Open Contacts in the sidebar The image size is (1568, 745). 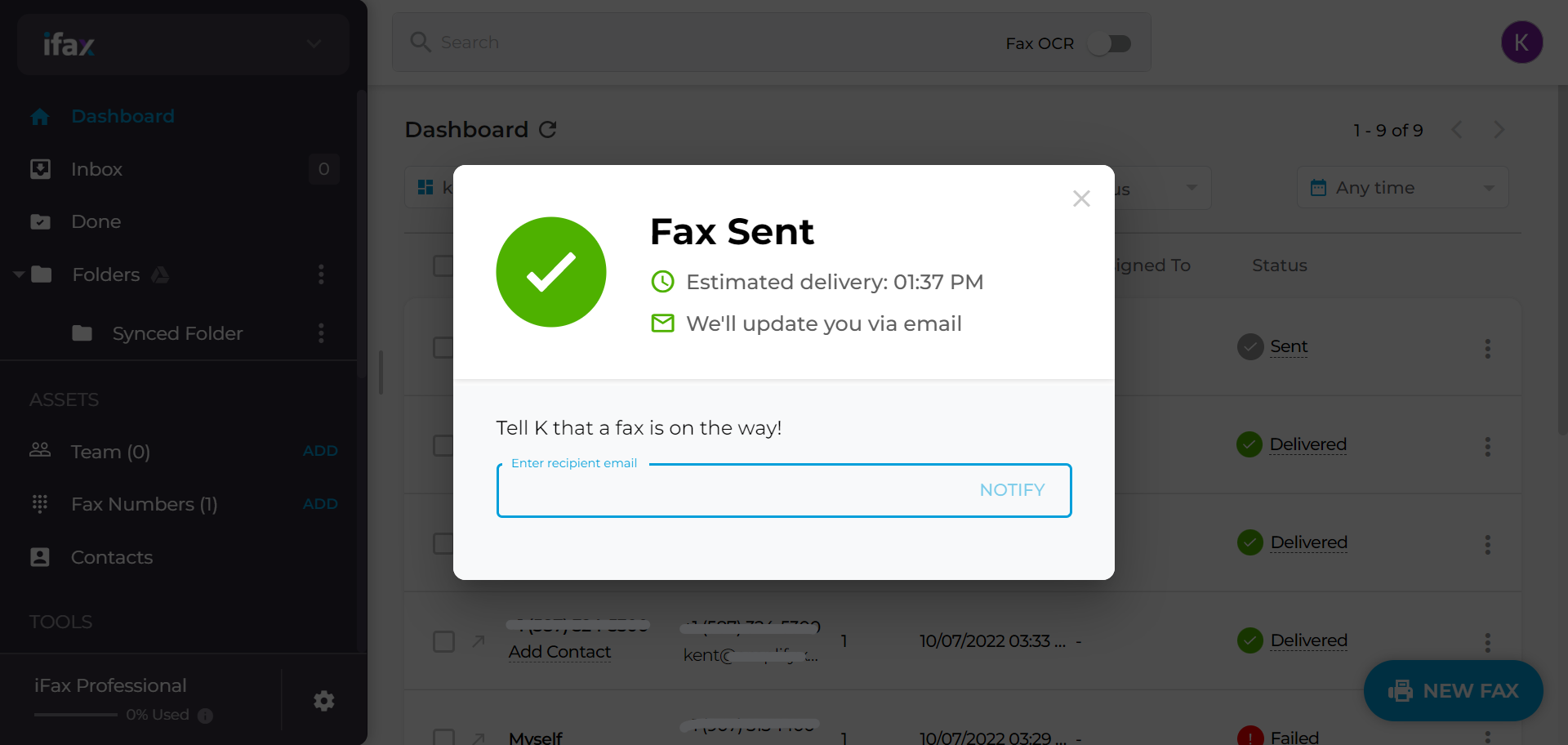pyautogui.click(x=112, y=557)
